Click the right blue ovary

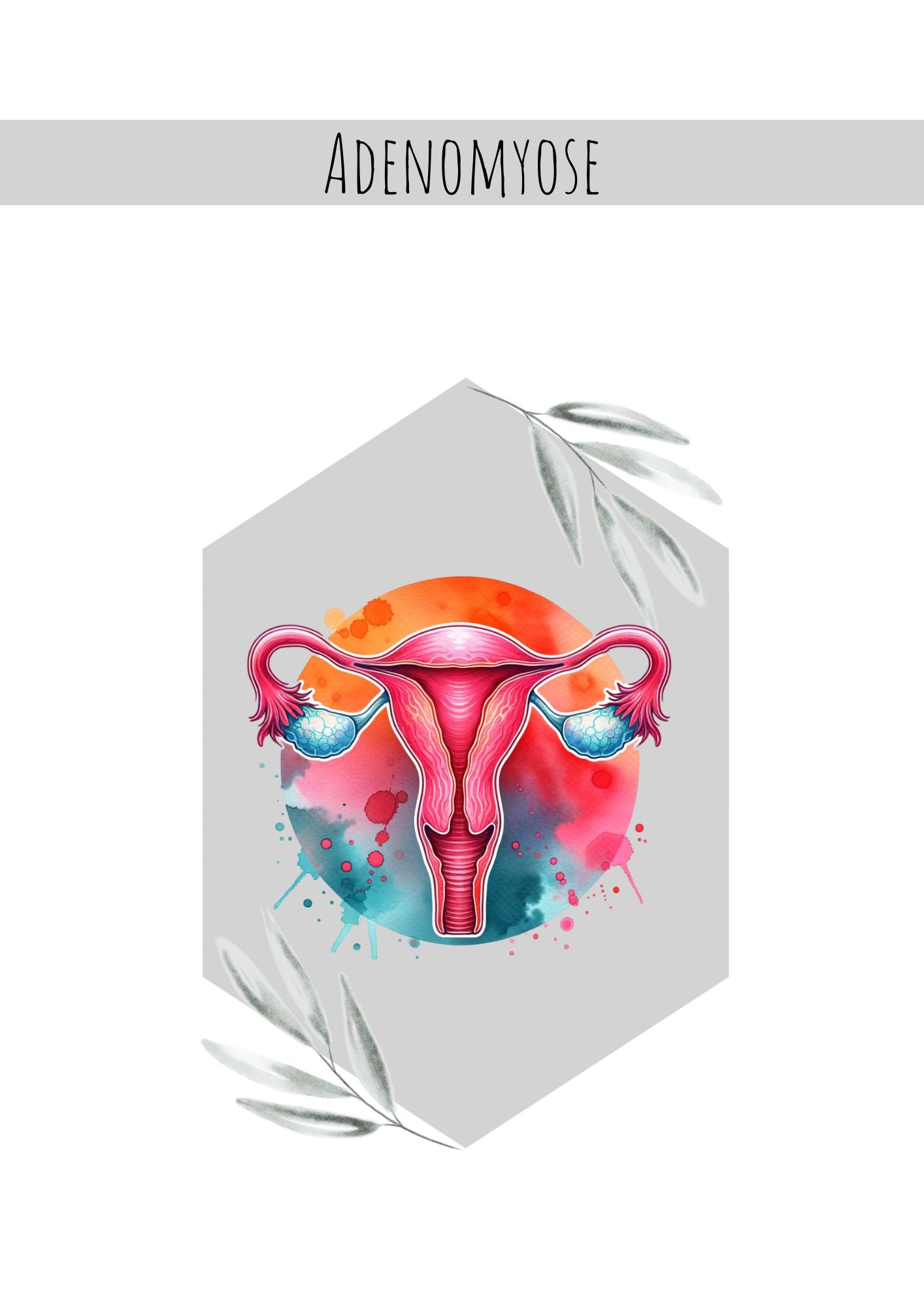pos(593,733)
